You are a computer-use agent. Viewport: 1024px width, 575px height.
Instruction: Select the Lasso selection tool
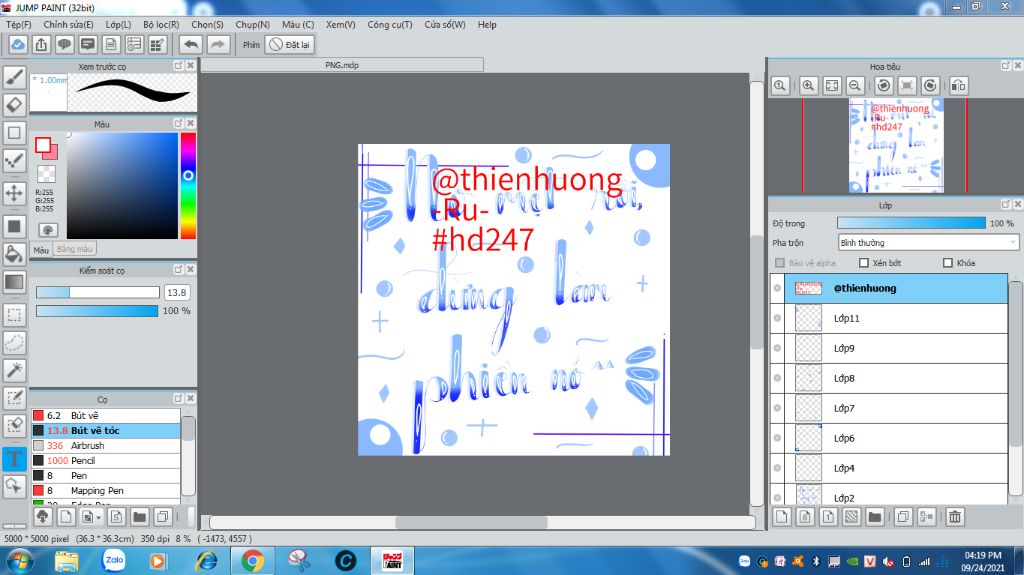click(x=14, y=342)
